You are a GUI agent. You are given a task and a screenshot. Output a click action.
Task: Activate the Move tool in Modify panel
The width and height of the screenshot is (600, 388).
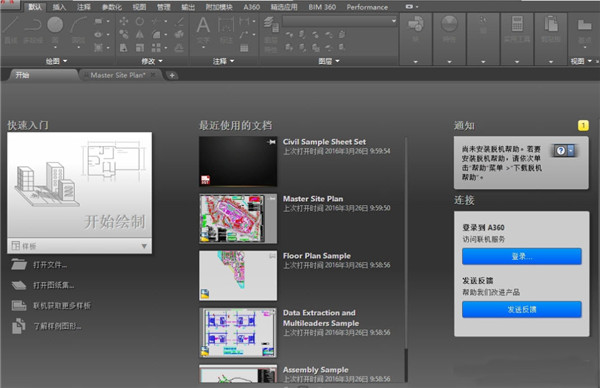coord(124,21)
